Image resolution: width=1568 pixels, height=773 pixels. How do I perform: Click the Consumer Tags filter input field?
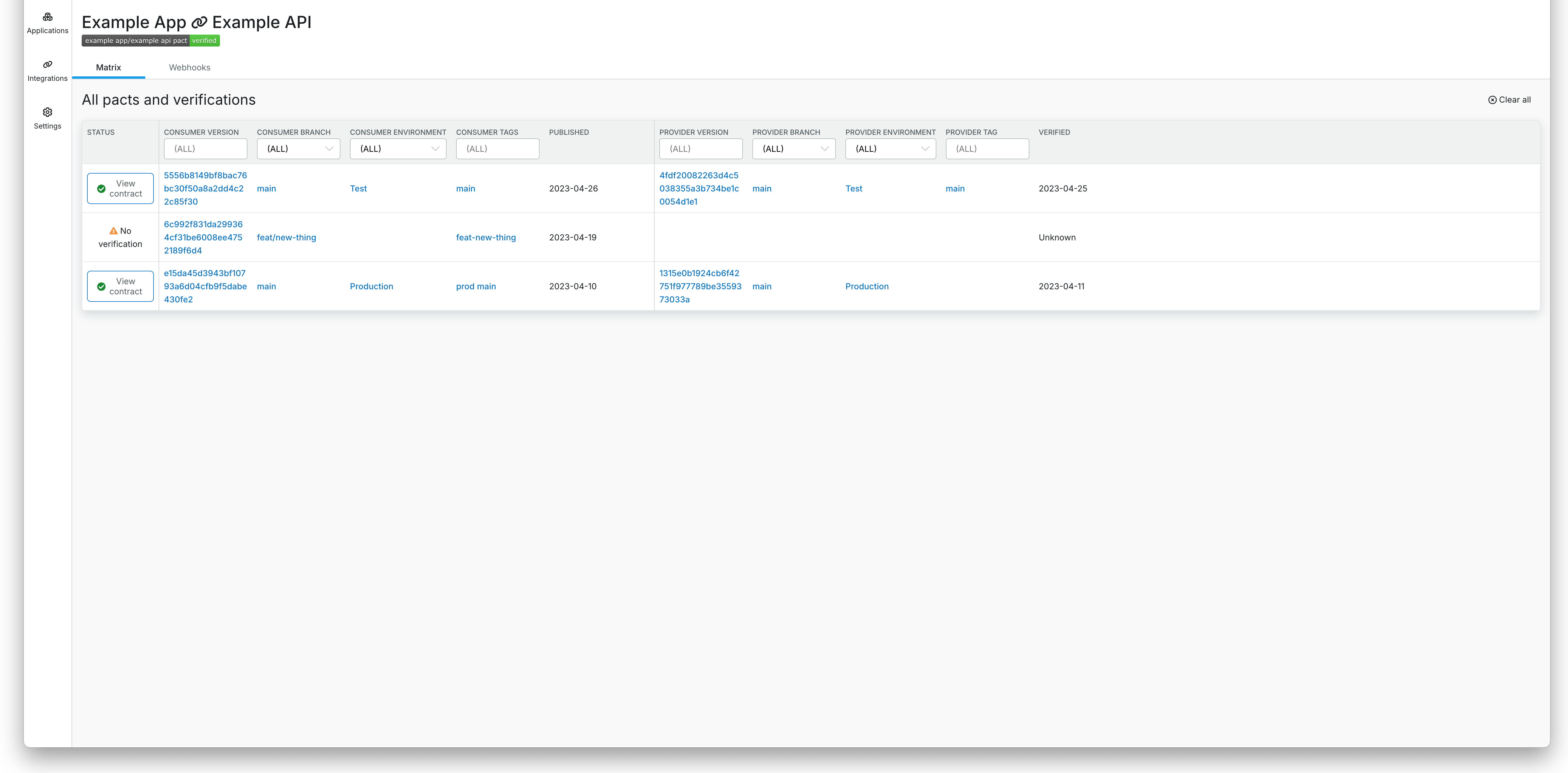(497, 149)
